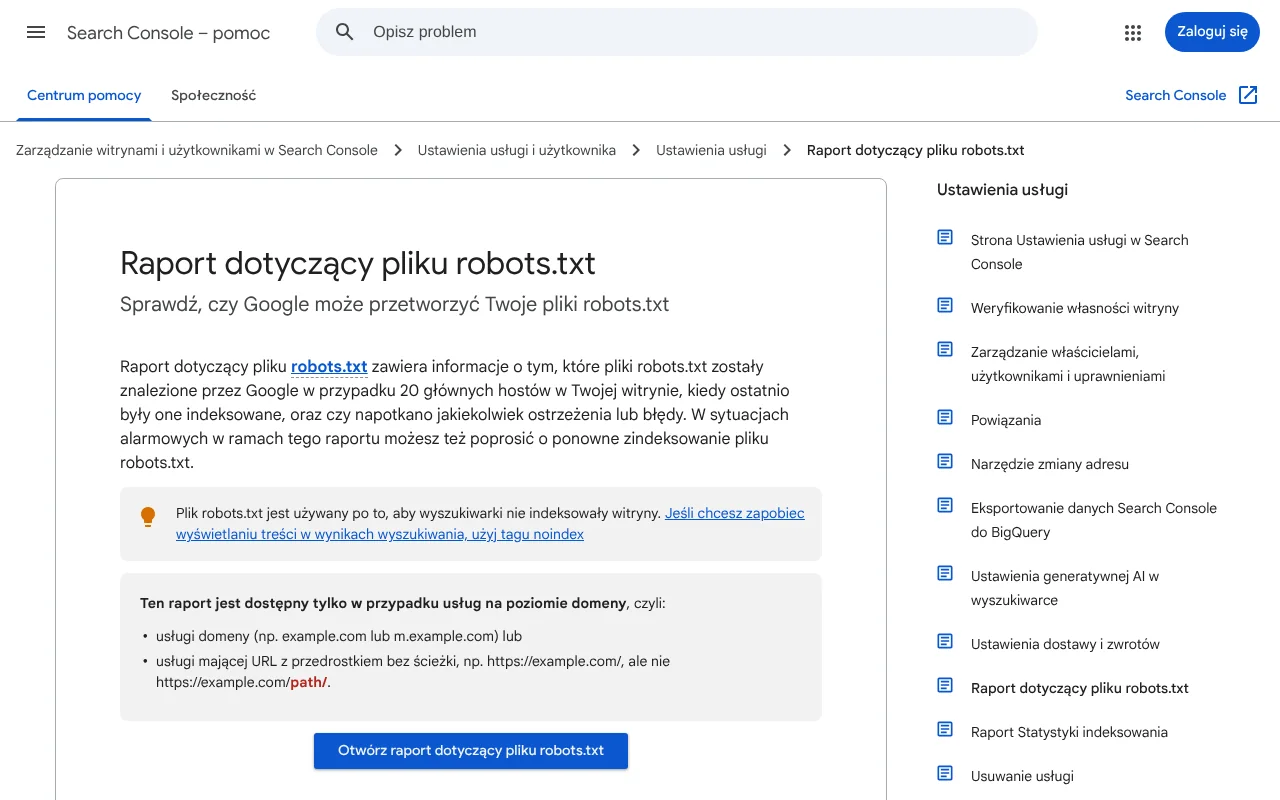The height and width of the screenshot is (800, 1280).
Task: Click the document icon beside Narzędzie zmiany adresu
Action: [945, 461]
